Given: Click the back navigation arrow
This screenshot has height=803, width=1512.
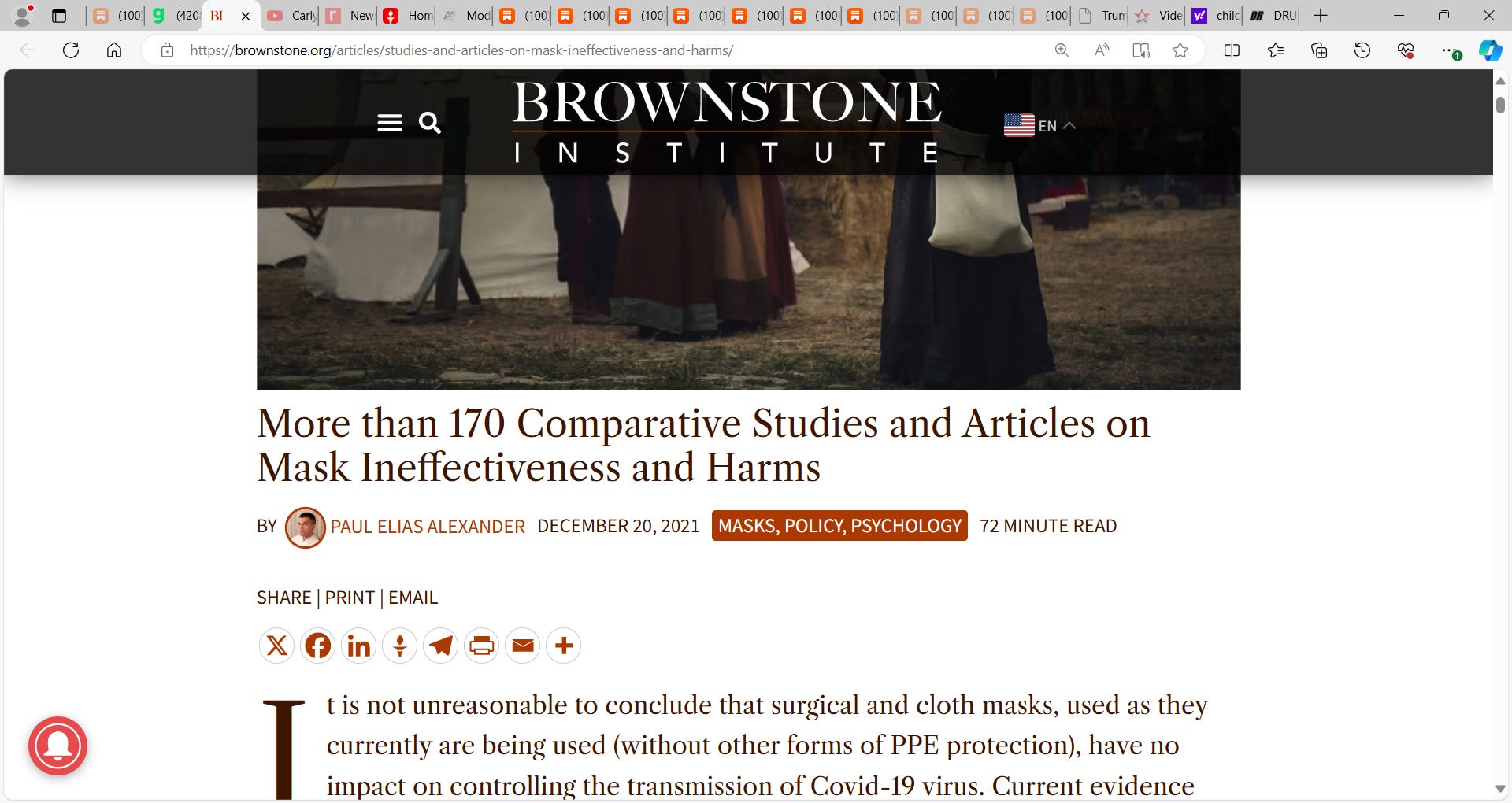Looking at the screenshot, I should tap(28, 50).
